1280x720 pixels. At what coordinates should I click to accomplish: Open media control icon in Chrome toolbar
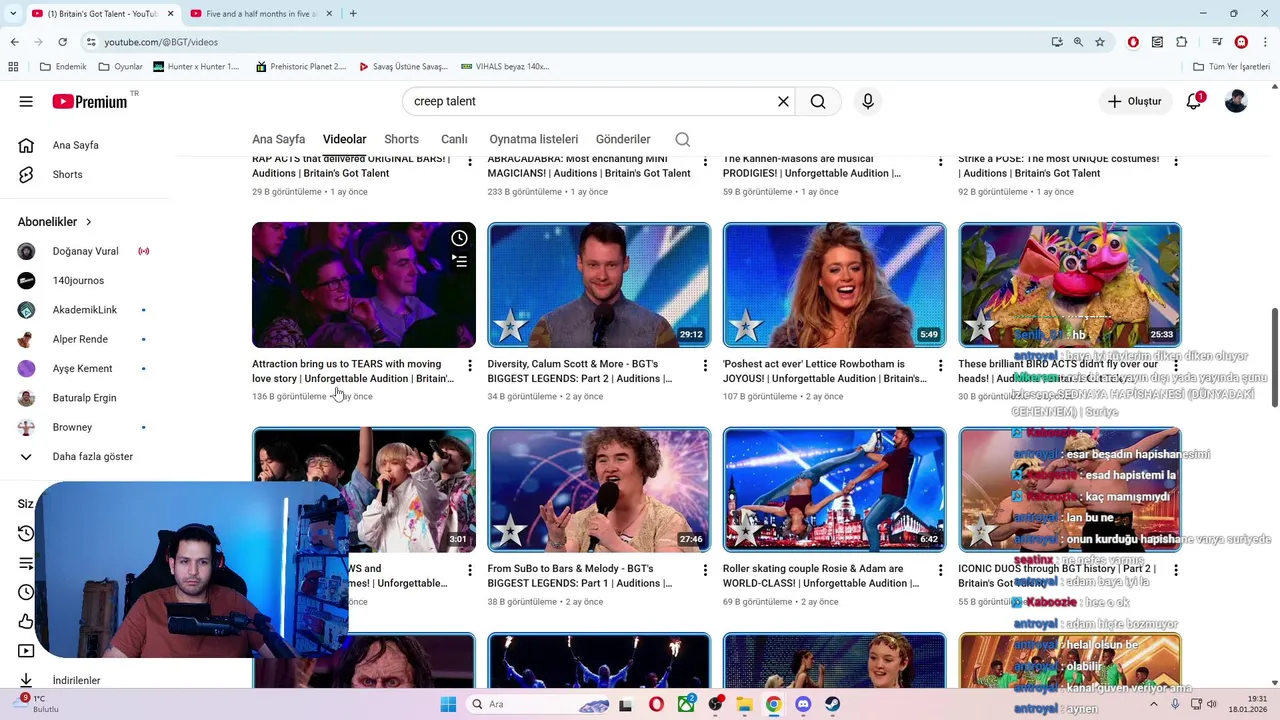tap(1217, 42)
